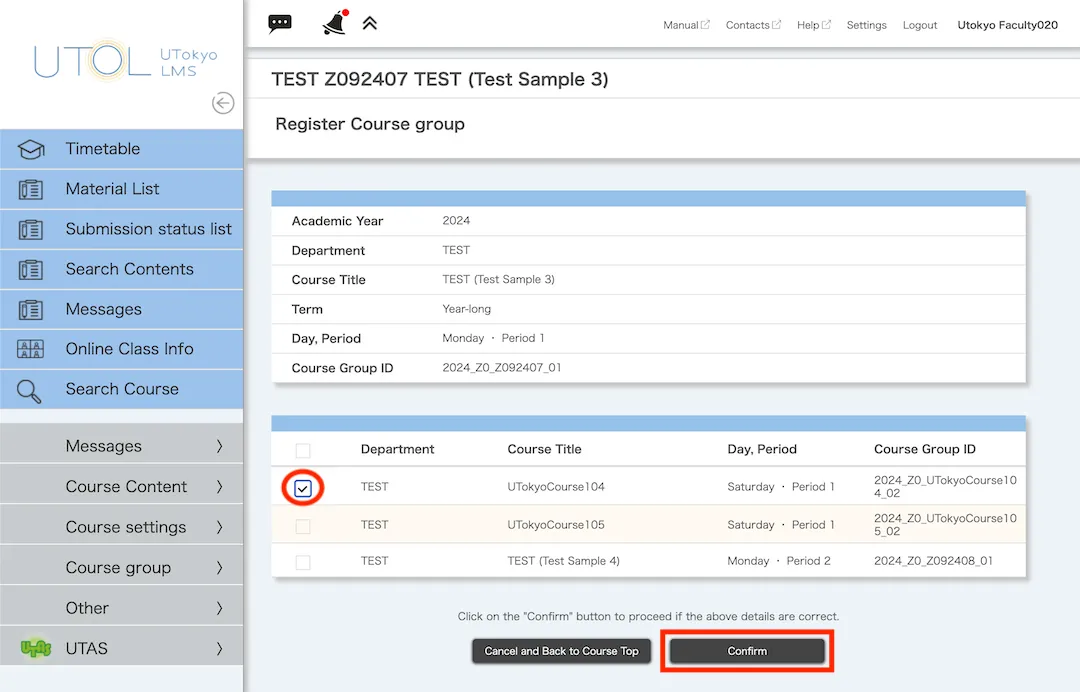The height and width of the screenshot is (692, 1080).
Task: Check the TEST (Test Sample 4) checkbox
Action: point(303,562)
